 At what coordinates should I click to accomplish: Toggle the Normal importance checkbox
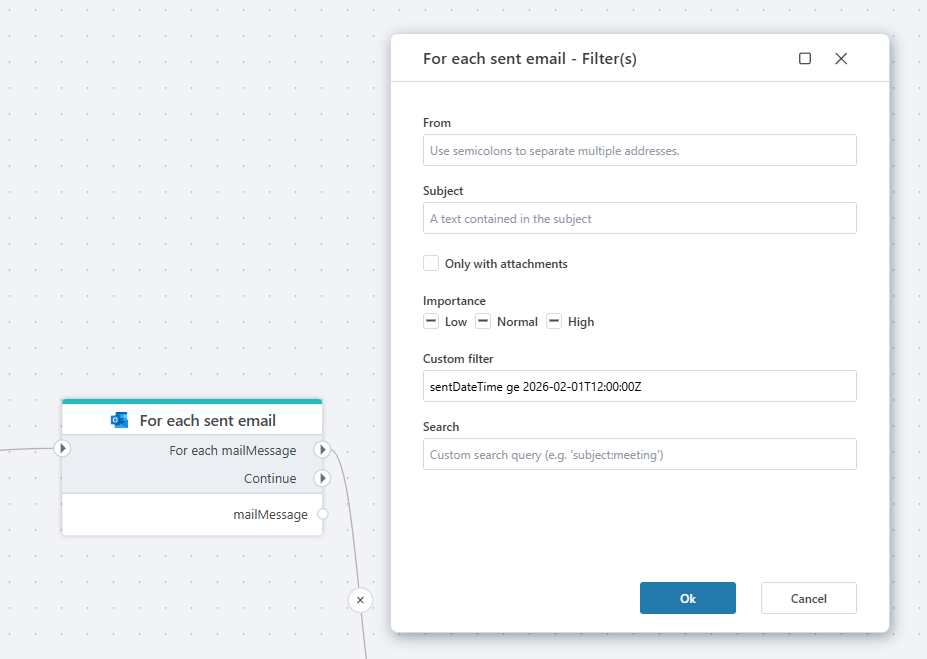point(483,321)
